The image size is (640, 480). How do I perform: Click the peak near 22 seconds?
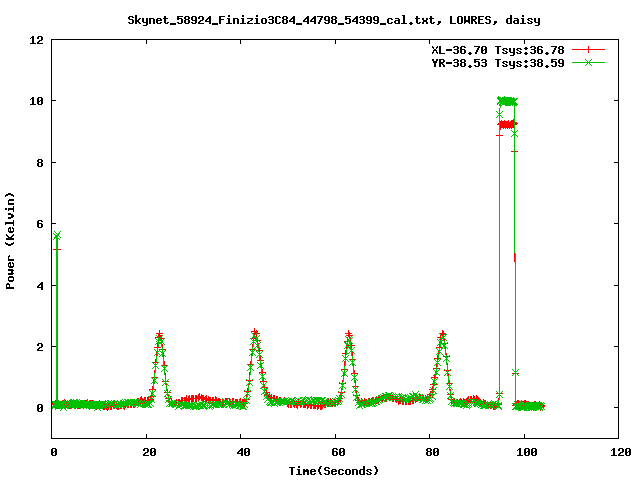(x=160, y=336)
